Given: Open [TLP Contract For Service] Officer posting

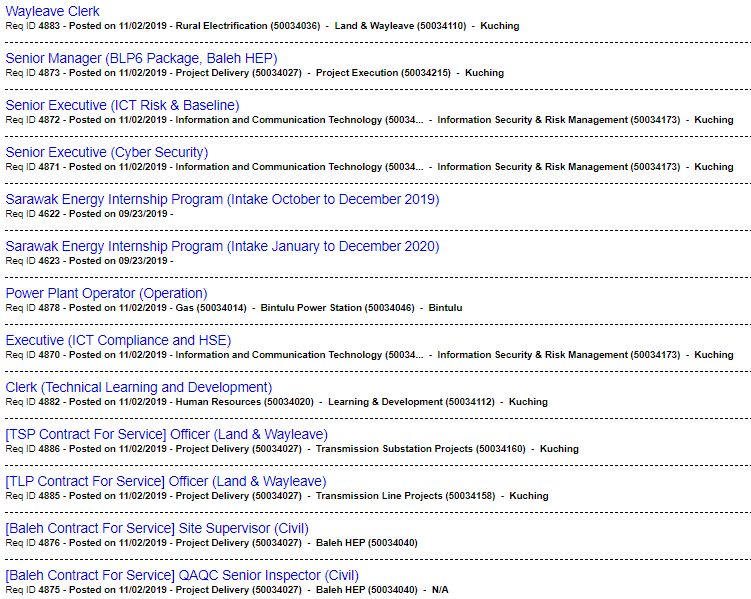Looking at the screenshot, I should 166,481.
